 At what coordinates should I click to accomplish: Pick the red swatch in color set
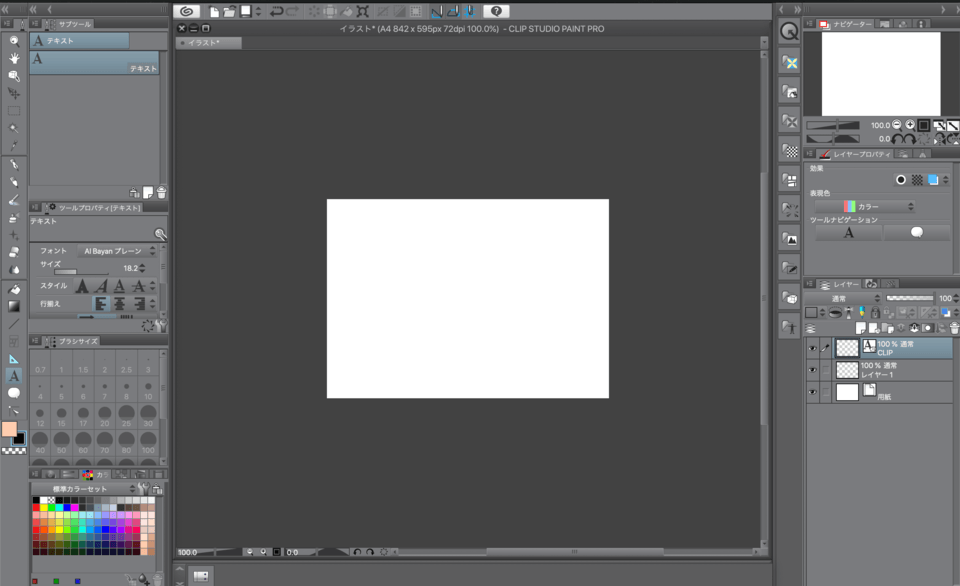tap(37, 508)
